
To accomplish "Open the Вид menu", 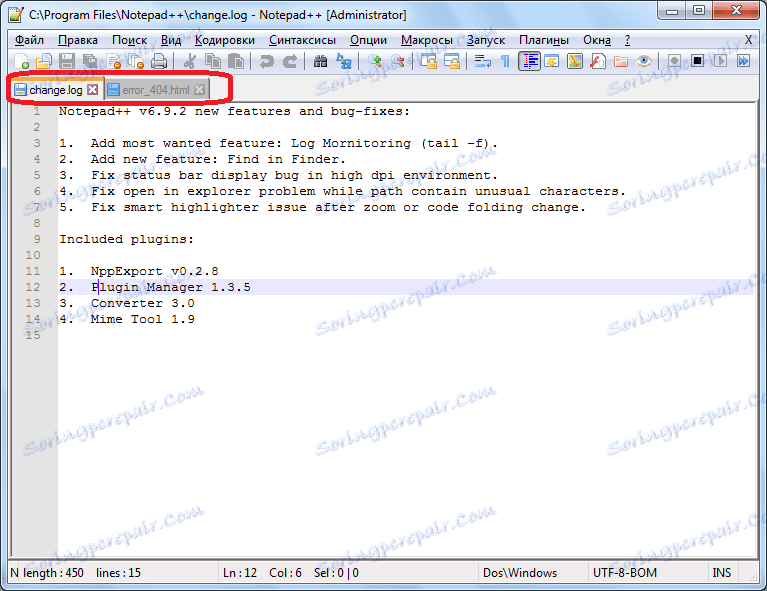I will click(x=171, y=40).
